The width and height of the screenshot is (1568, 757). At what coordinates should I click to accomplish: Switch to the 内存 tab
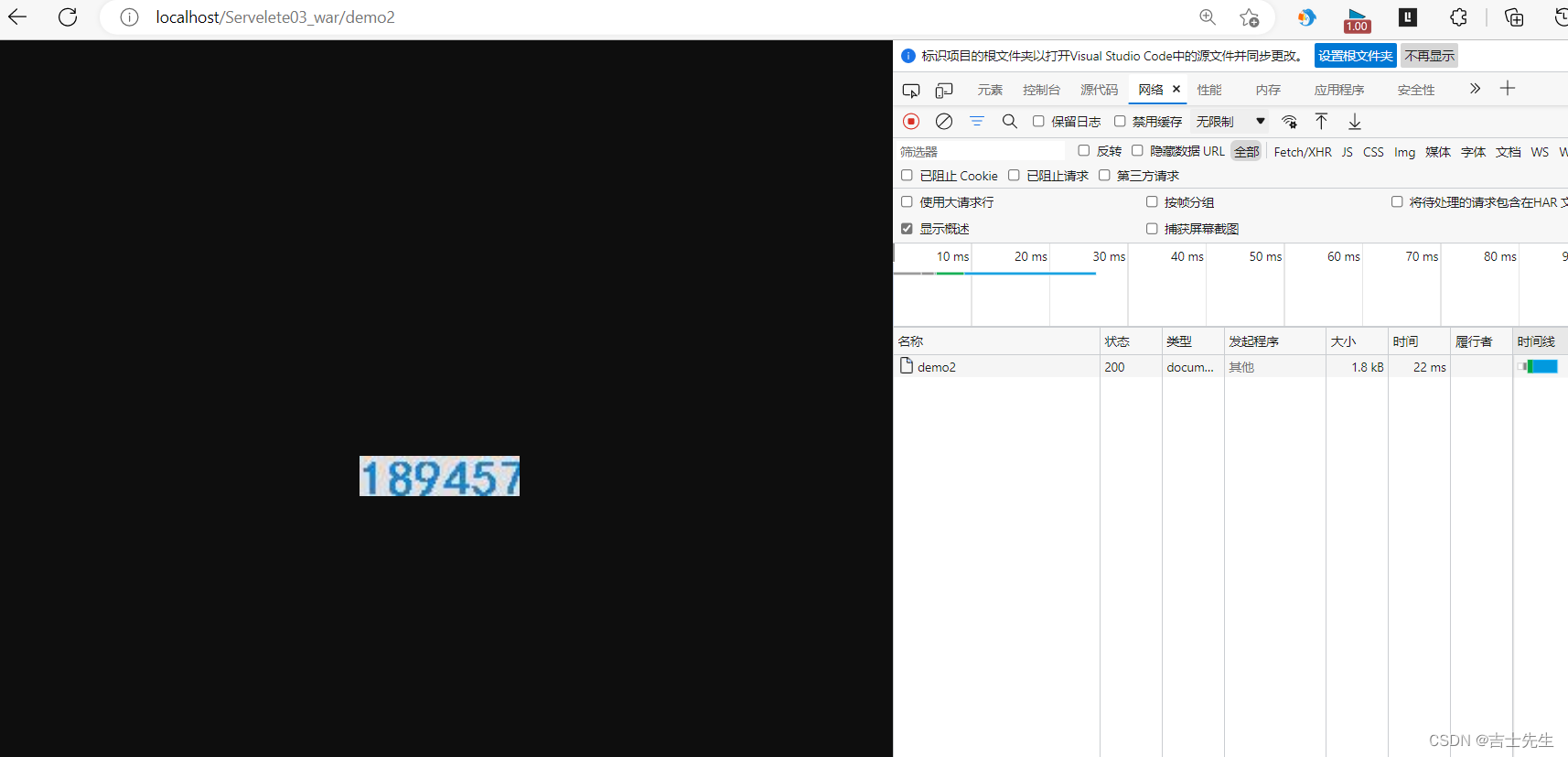[1268, 90]
